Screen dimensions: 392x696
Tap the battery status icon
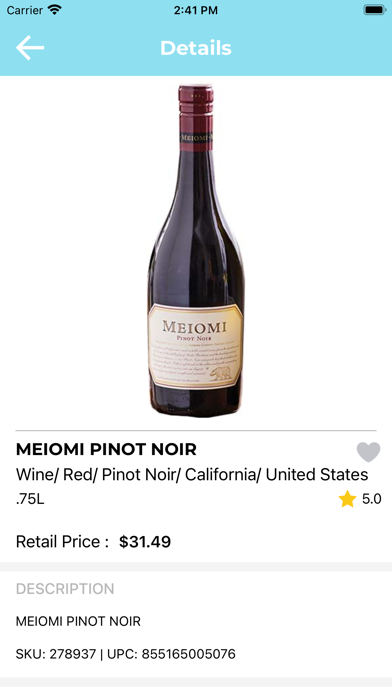coord(374,10)
